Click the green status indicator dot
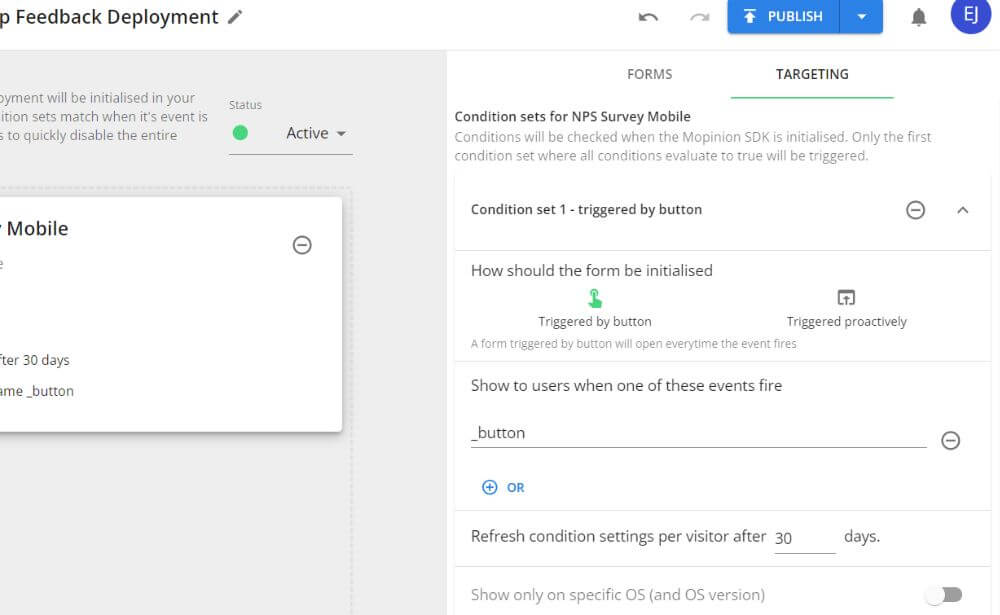This screenshot has height=615, width=1000. (x=240, y=133)
